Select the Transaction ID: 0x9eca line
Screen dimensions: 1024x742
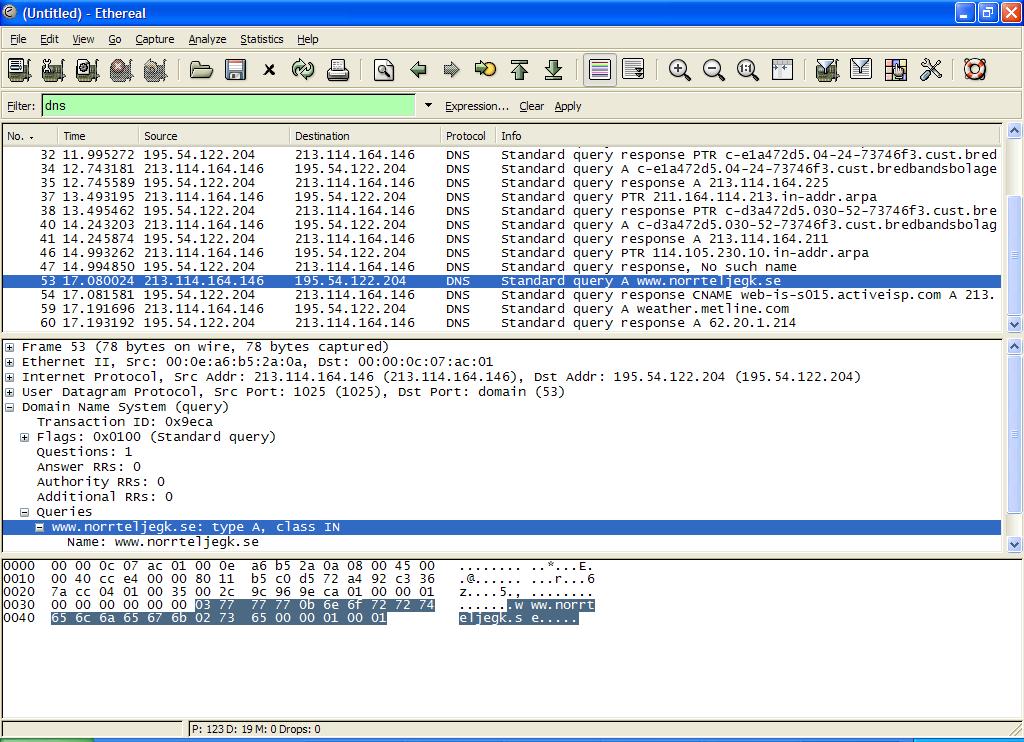tap(125, 422)
